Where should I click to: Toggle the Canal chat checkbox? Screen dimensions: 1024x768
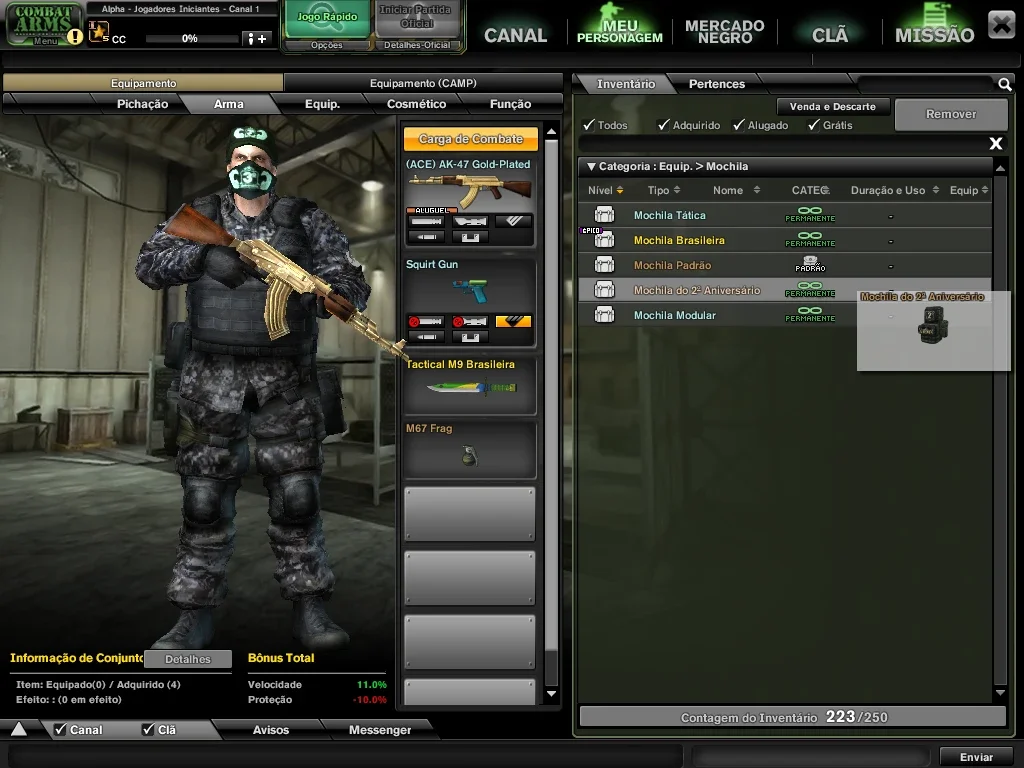(x=60, y=729)
